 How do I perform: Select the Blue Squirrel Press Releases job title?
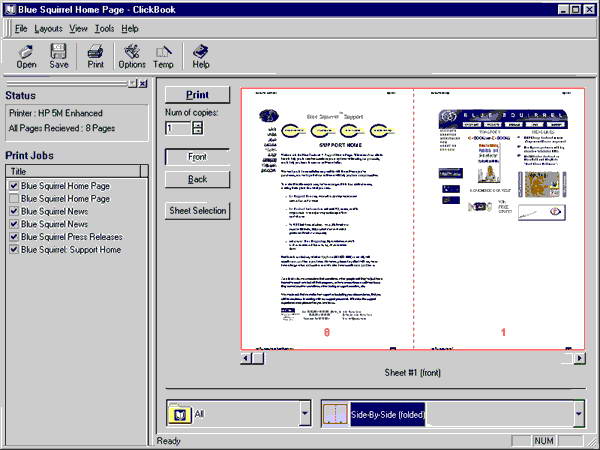click(x=72, y=237)
